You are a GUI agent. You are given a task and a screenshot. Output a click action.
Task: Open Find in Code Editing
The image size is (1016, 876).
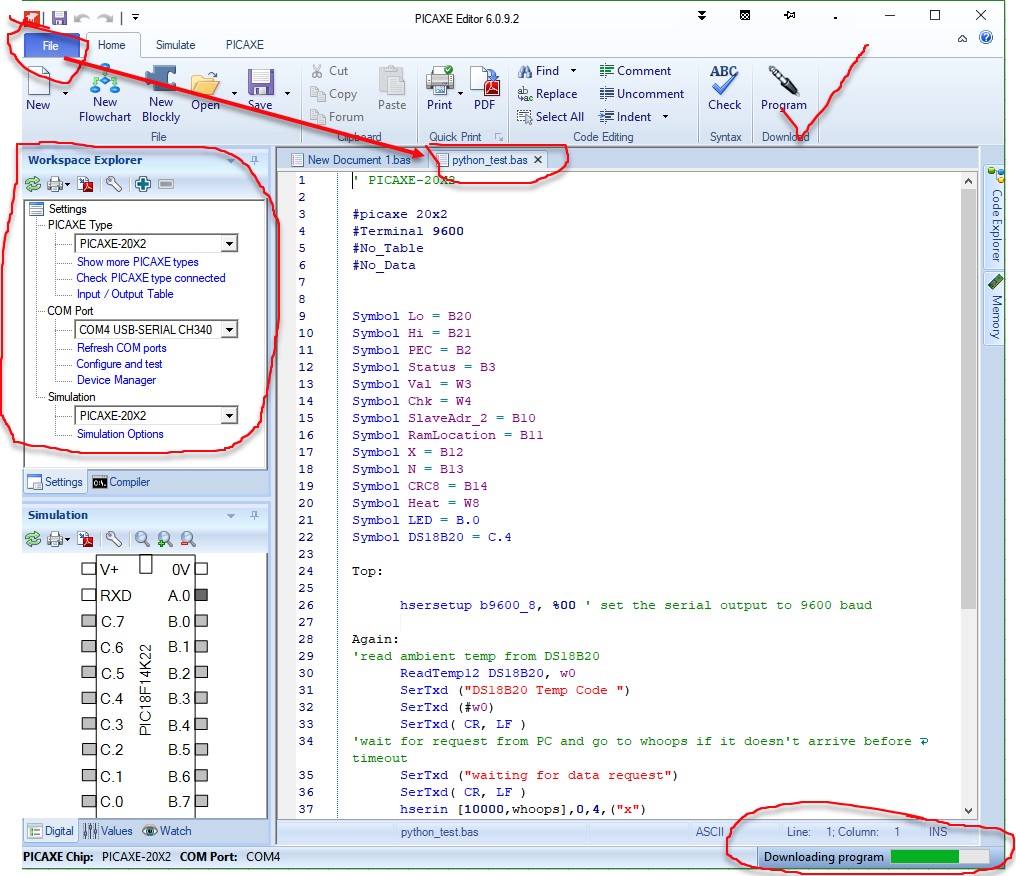click(538, 71)
